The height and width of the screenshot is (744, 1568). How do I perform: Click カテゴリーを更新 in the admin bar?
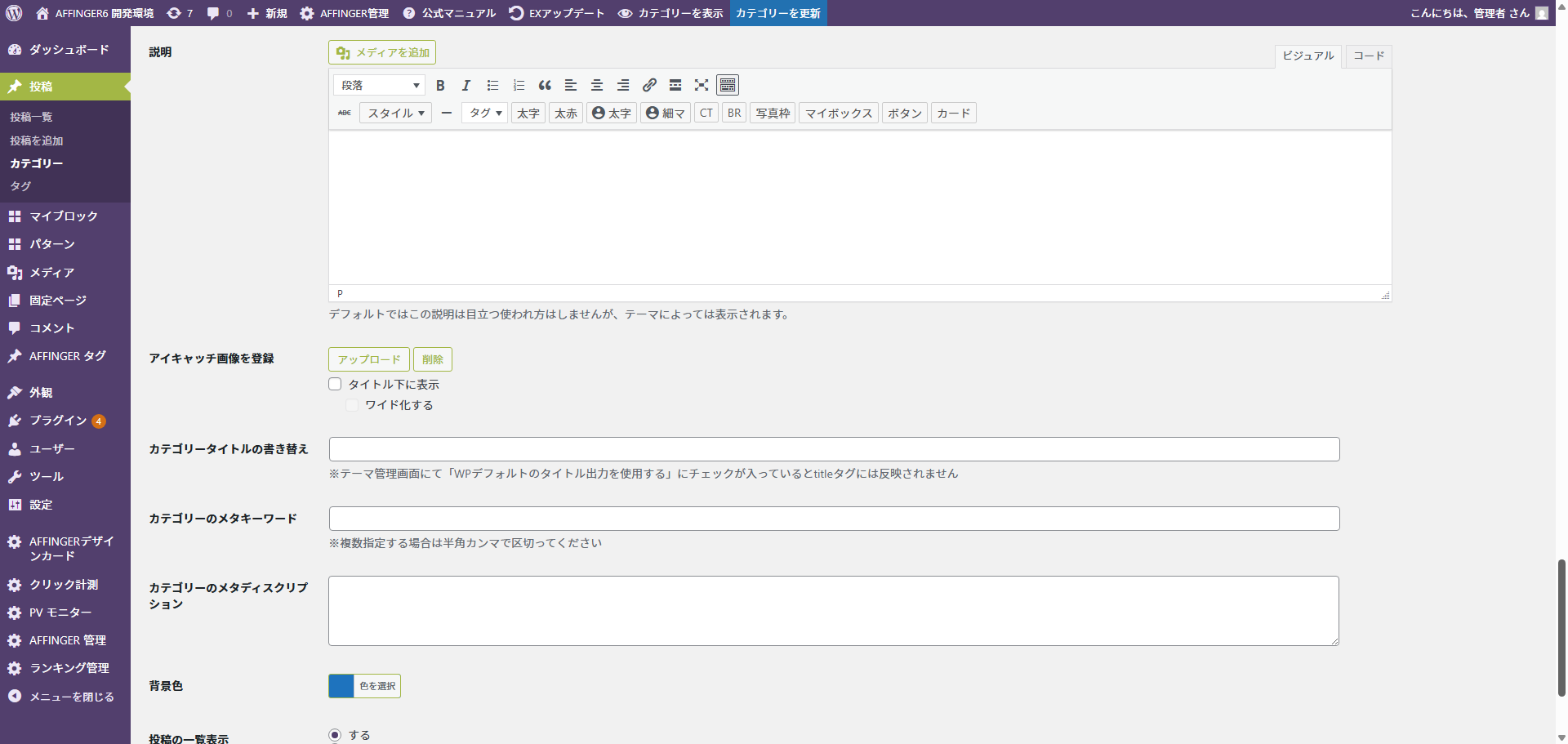coord(778,13)
